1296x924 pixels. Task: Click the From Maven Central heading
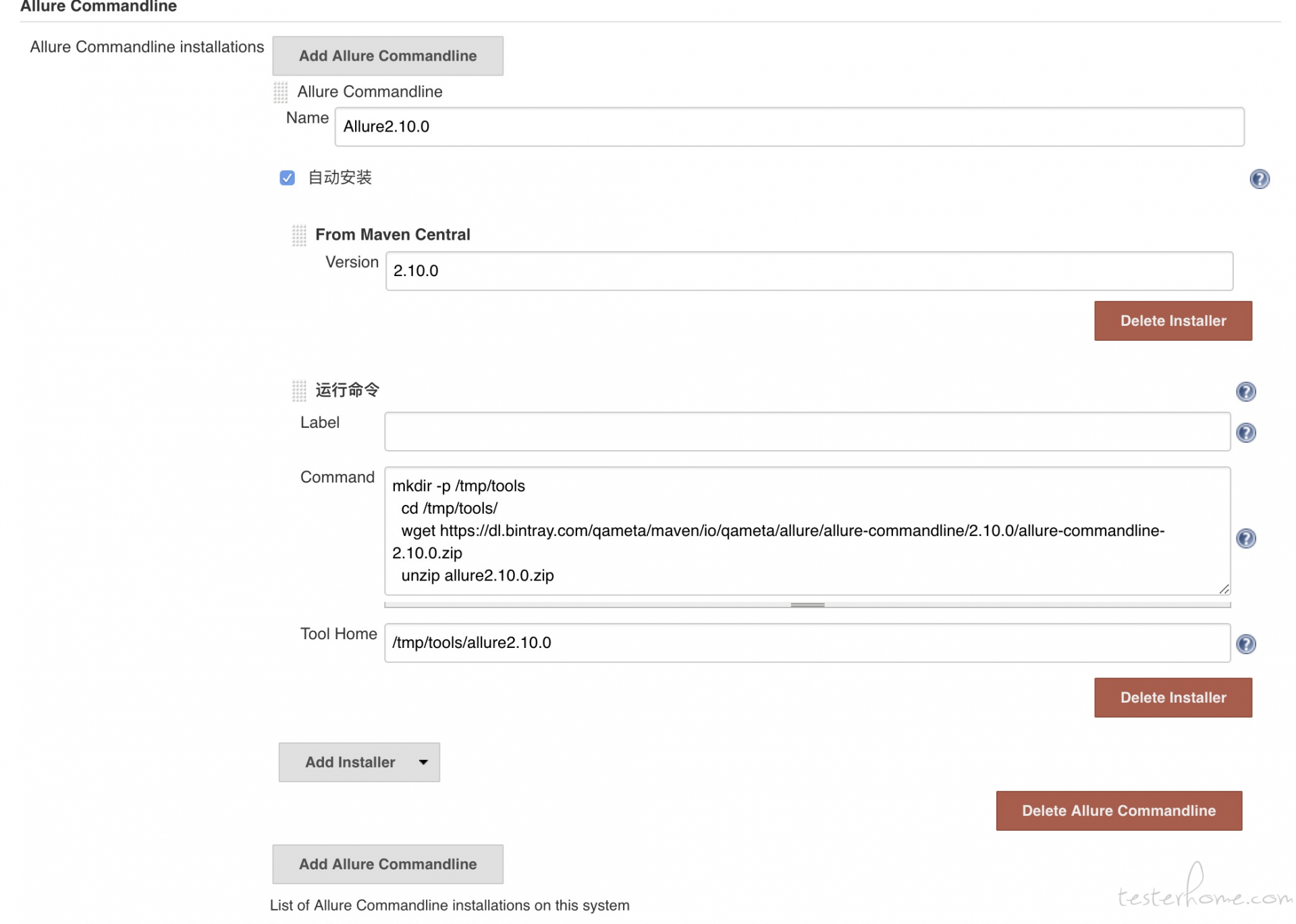point(392,235)
